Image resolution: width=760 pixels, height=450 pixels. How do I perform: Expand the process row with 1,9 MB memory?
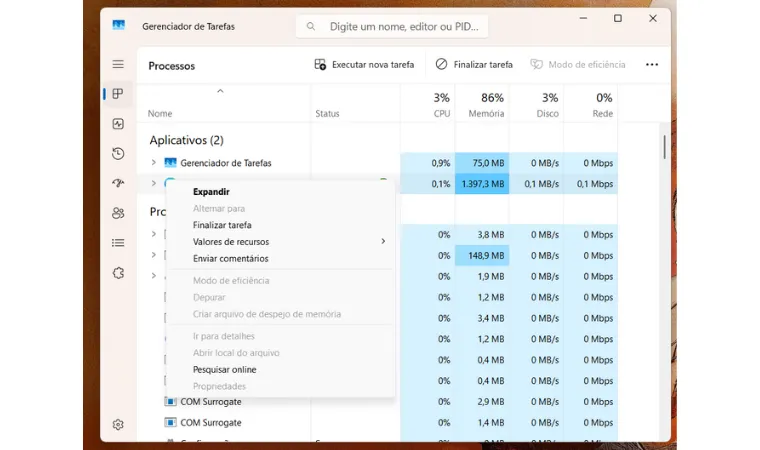154,276
